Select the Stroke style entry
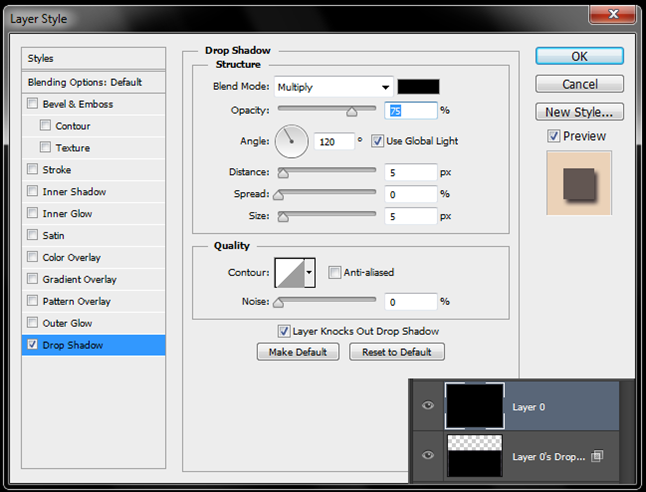The width and height of the screenshot is (646, 492). pos(57,170)
